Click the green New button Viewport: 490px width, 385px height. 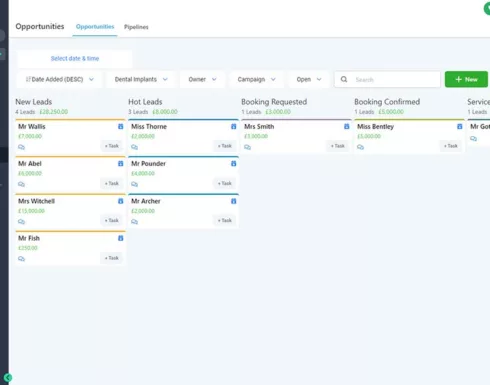click(466, 79)
